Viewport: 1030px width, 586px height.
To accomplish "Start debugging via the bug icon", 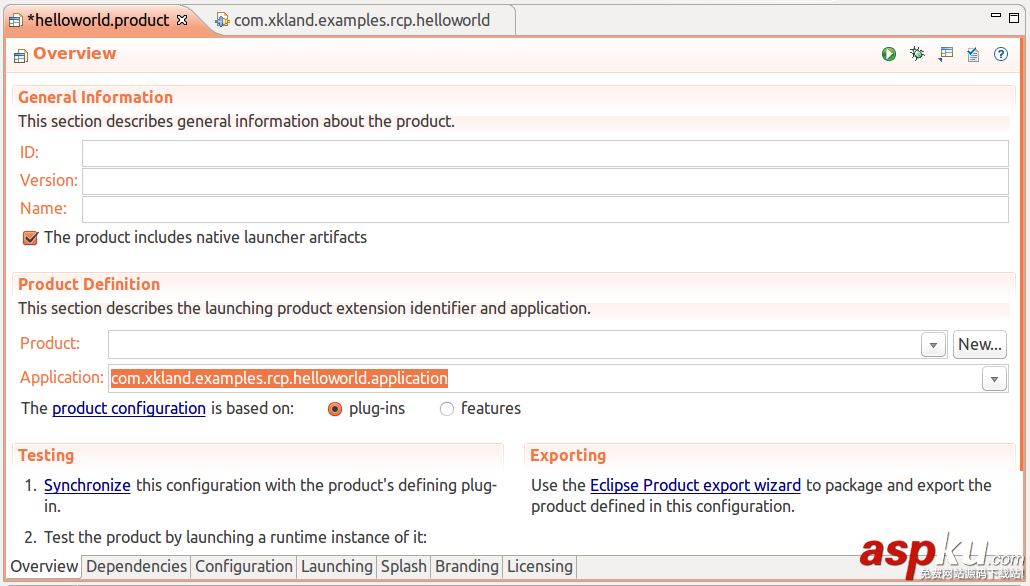I will (917, 54).
